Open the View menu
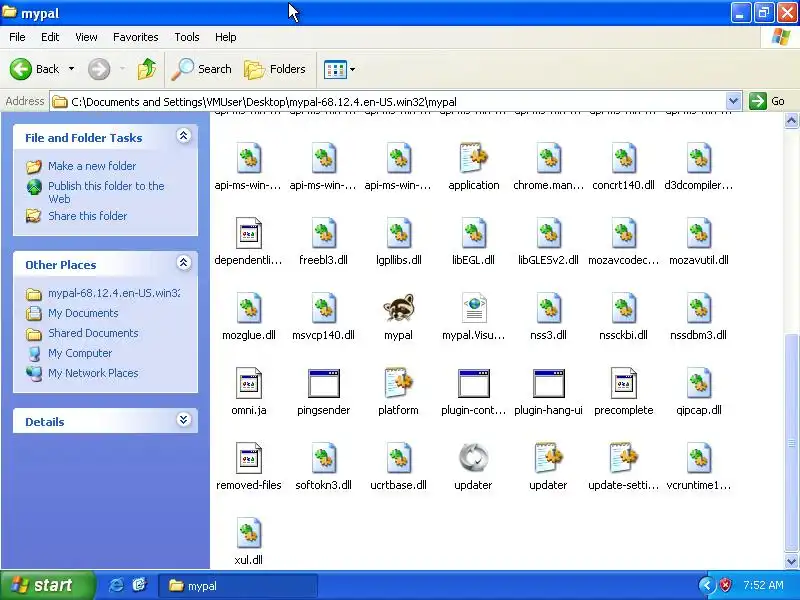800x600 pixels. [86, 37]
